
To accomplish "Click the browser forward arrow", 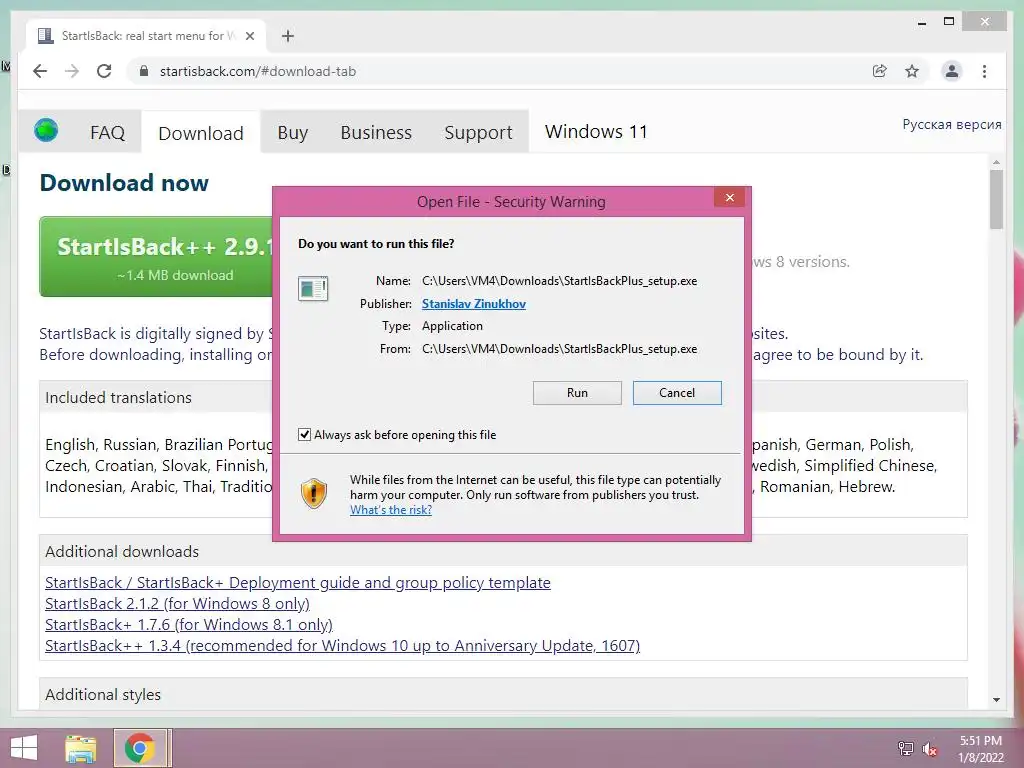I will (x=72, y=71).
